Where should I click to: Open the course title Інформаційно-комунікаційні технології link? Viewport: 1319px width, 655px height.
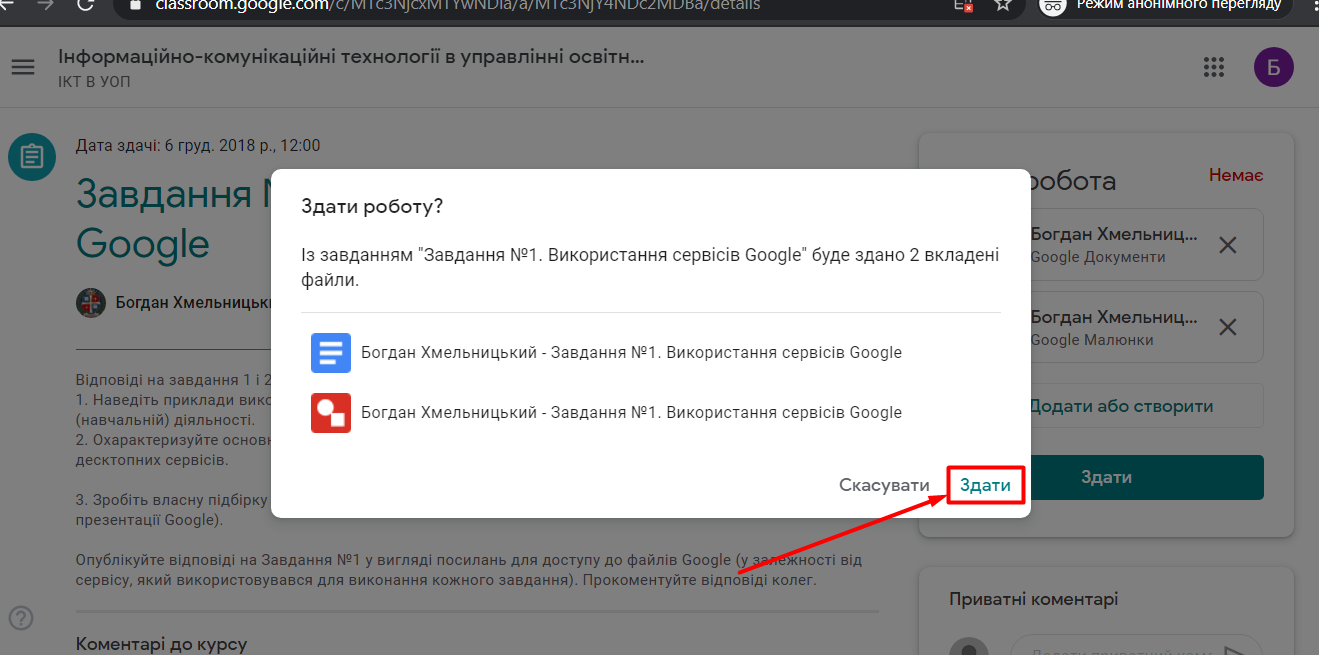click(351, 56)
